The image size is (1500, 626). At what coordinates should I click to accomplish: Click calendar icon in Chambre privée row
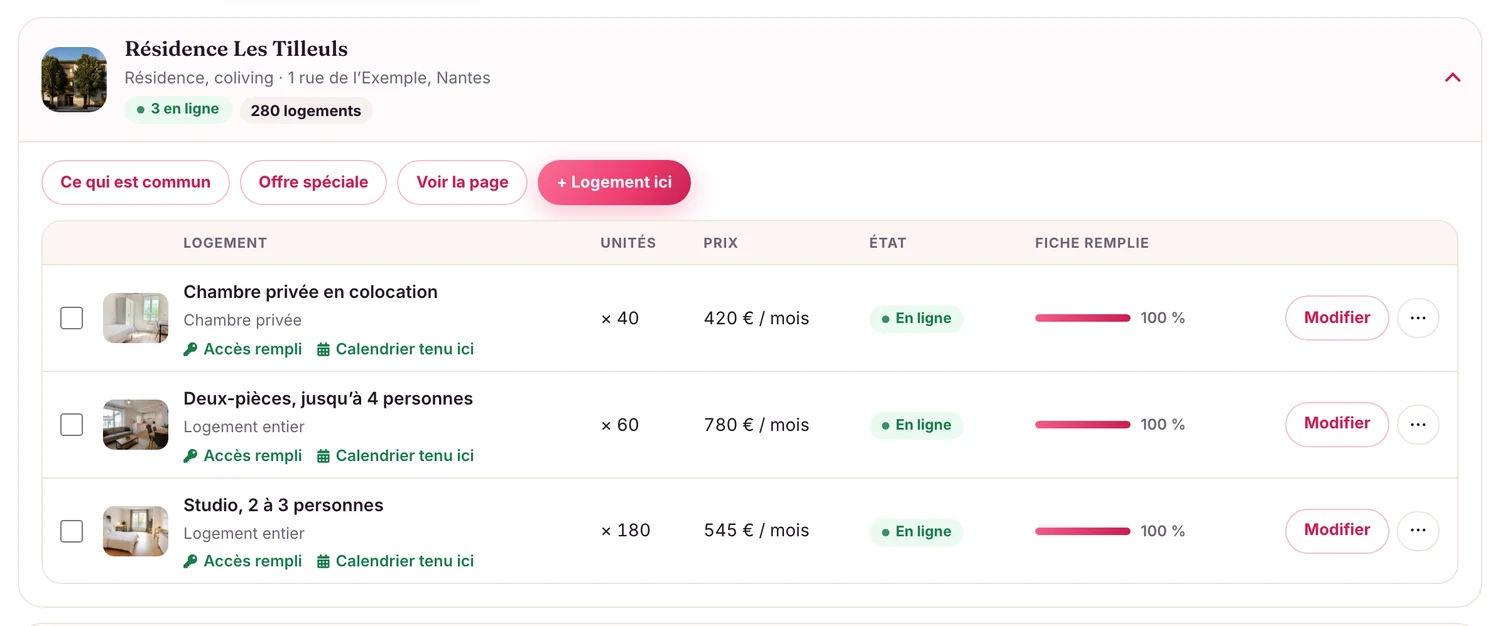323,349
